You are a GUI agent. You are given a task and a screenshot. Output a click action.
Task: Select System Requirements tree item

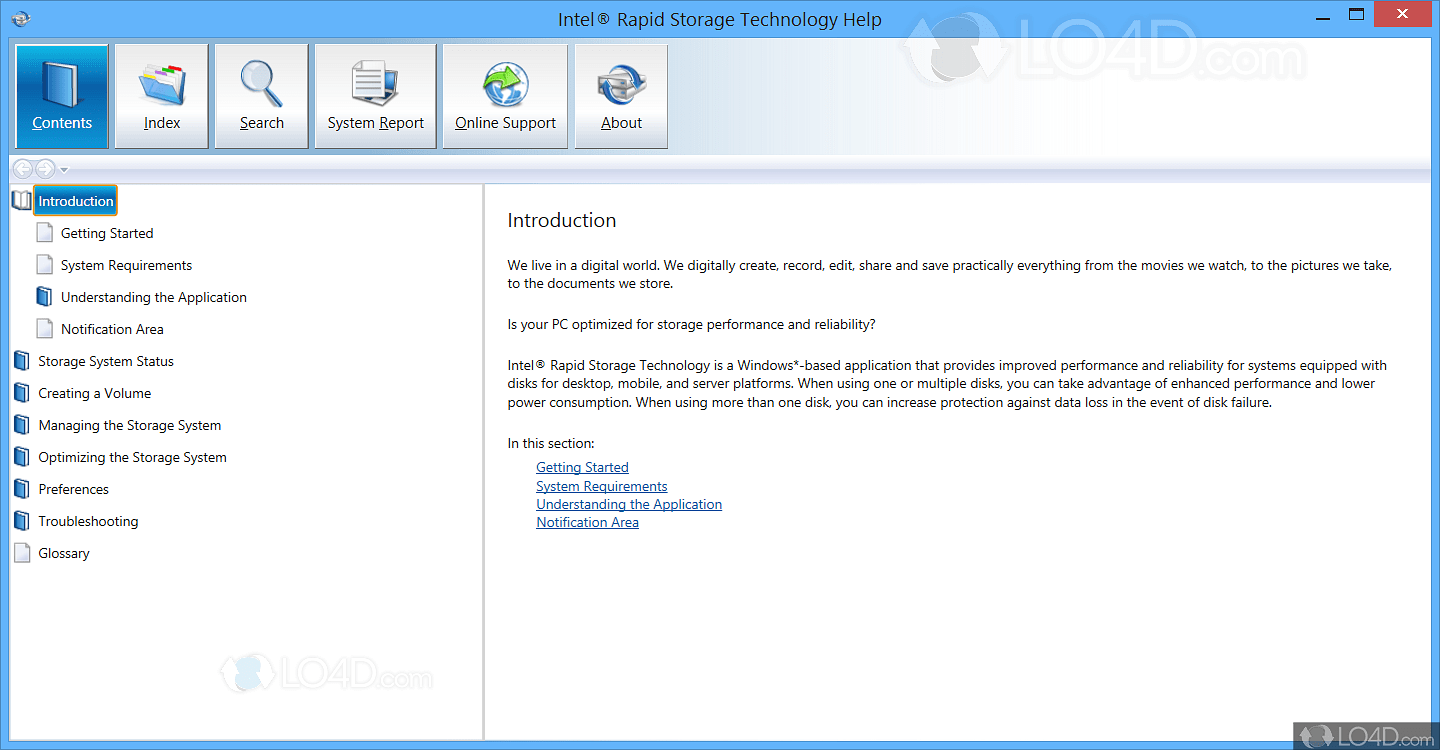pos(126,265)
